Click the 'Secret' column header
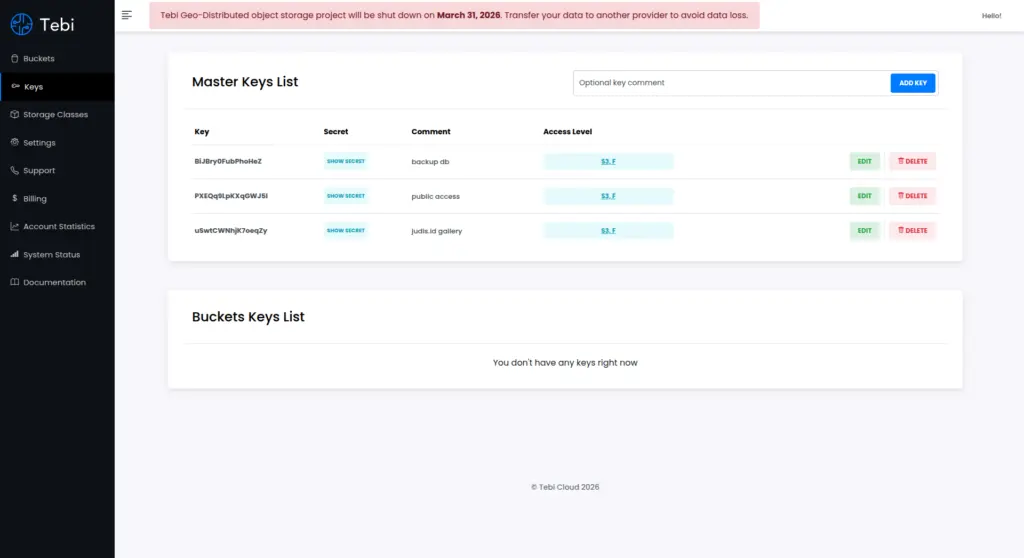The image size is (1024, 558). point(336,131)
